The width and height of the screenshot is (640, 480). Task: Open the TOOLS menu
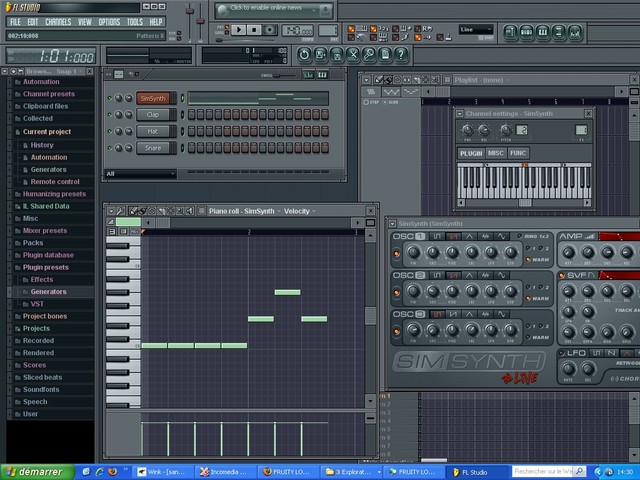[x=134, y=21]
